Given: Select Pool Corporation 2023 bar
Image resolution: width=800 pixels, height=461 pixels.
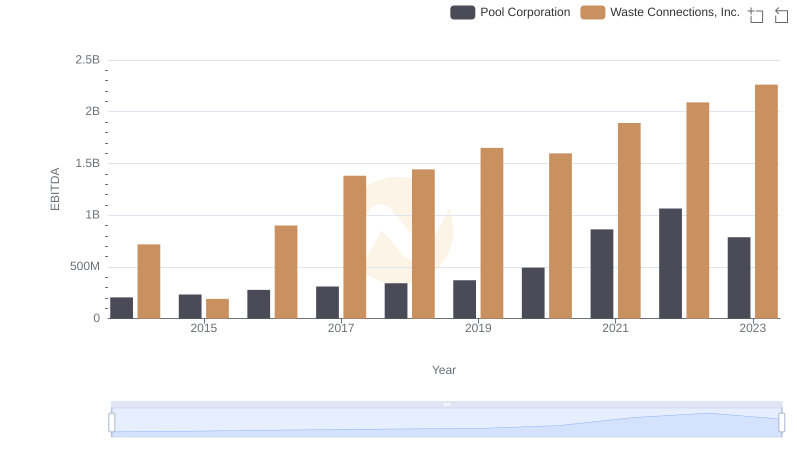Looking at the screenshot, I should pyautogui.click(x=739, y=278).
